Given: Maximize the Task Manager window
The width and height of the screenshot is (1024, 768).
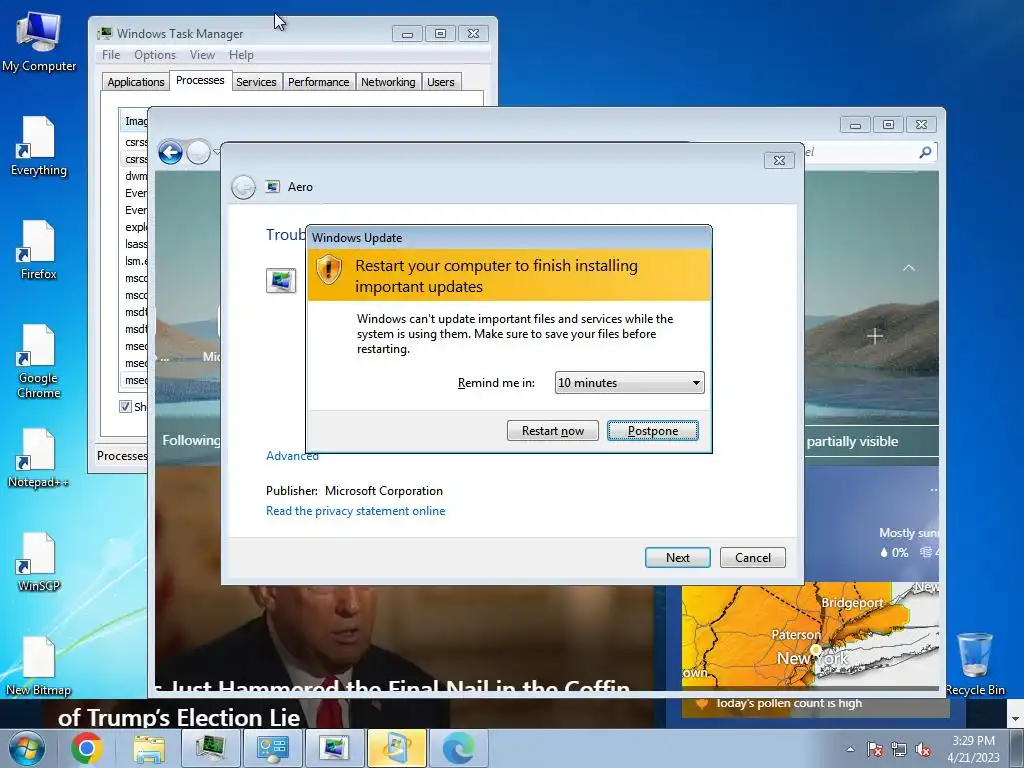Looking at the screenshot, I should 440,33.
